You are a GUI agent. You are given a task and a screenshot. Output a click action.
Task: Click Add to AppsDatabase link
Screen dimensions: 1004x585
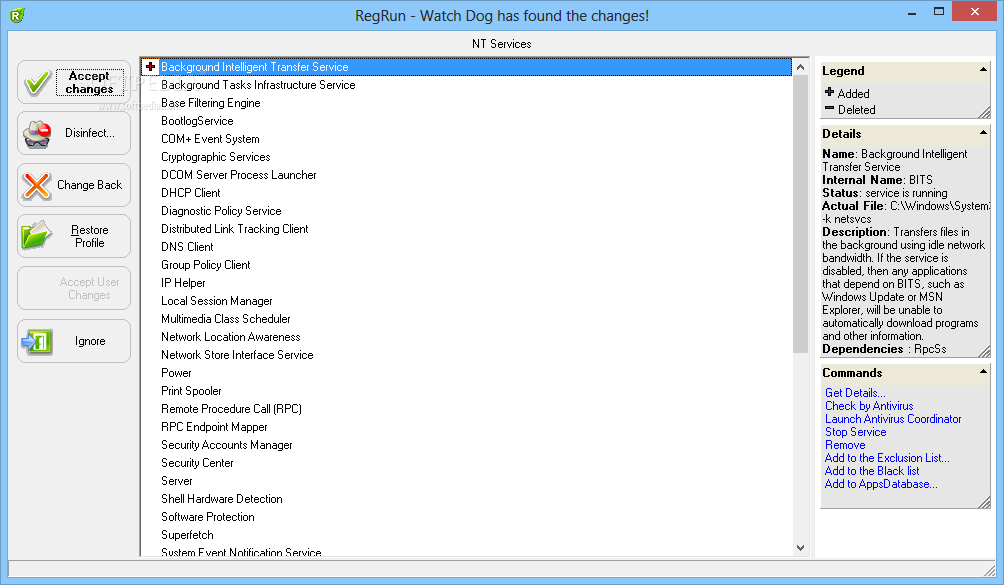point(880,484)
